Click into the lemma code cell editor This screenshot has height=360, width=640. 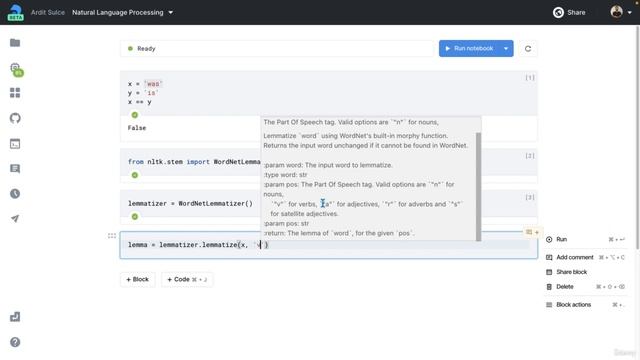pyautogui.click(x=329, y=245)
